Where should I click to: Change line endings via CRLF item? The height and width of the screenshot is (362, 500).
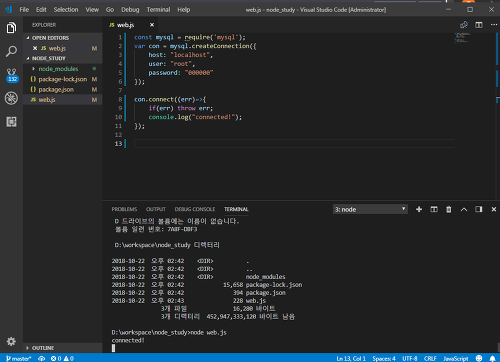click(430, 358)
